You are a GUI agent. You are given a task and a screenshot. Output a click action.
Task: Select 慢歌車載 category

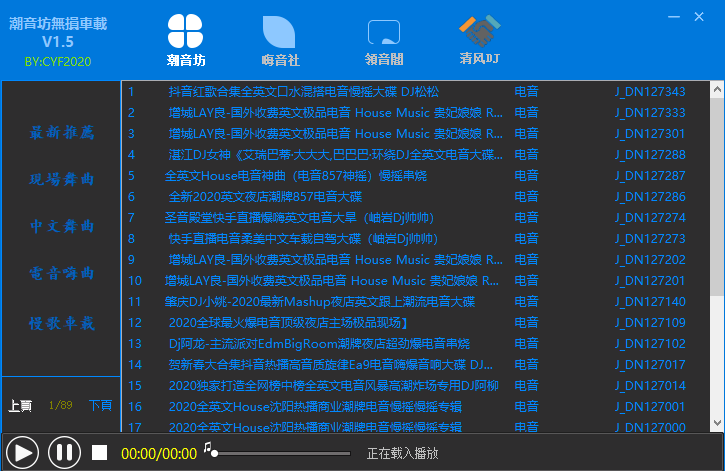[62, 323]
